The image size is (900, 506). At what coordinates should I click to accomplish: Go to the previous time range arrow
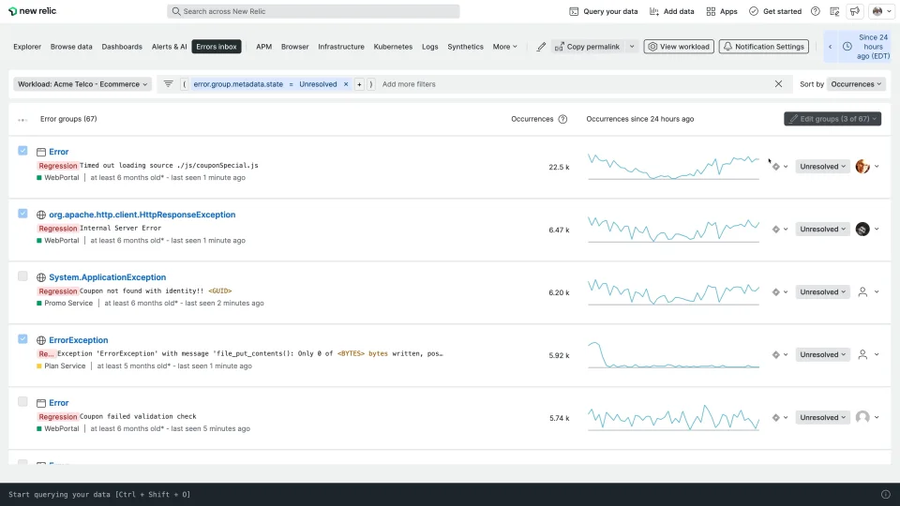pos(830,47)
